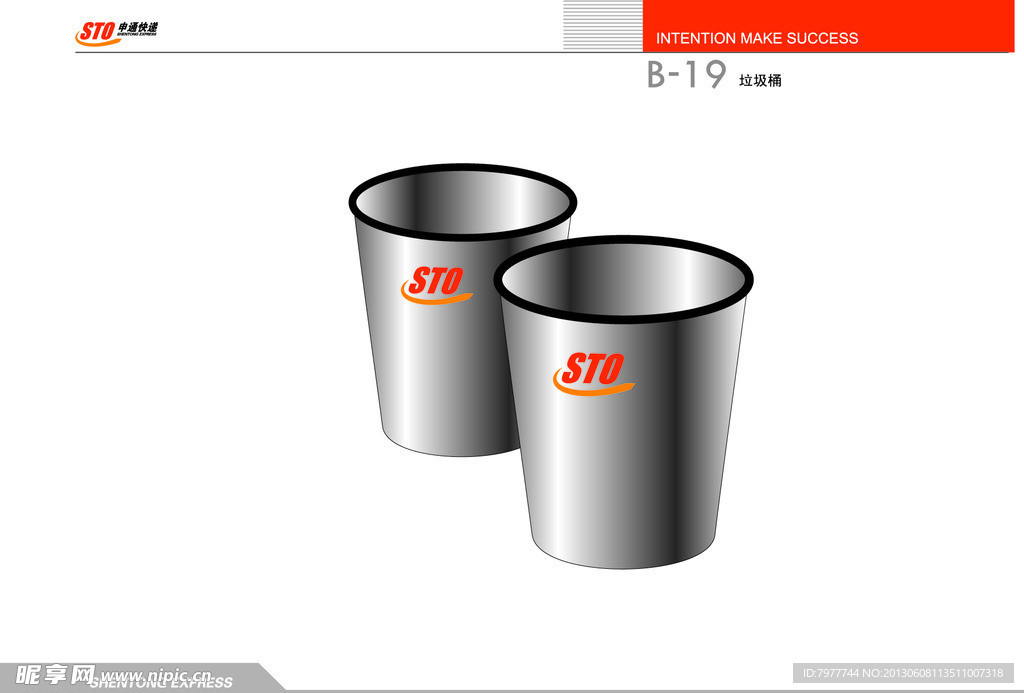Click the '垃圾桶' label next to B-19
This screenshot has width=1024, height=693.
[x=760, y=80]
